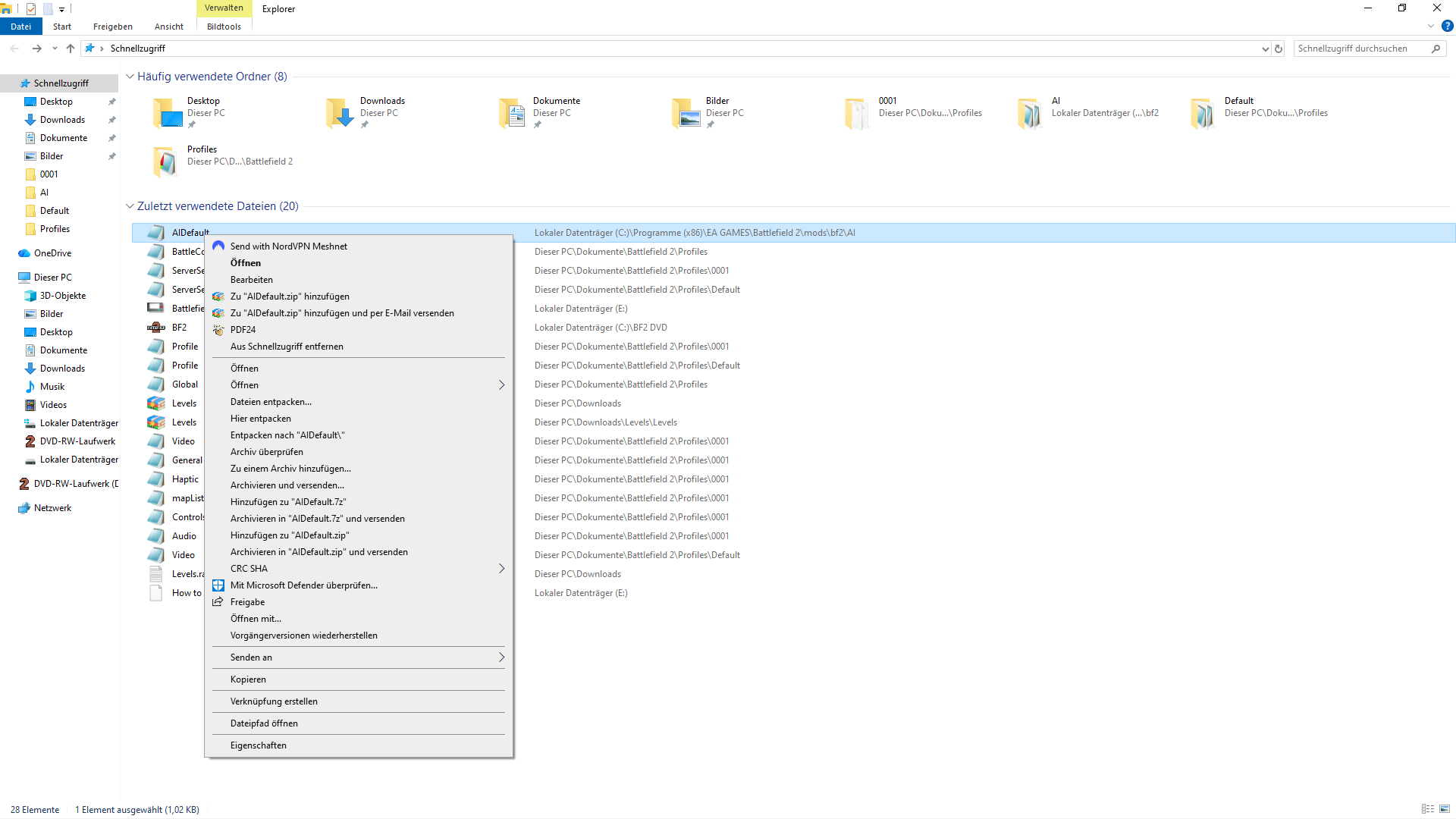The image size is (1456, 819).
Task: Switch to the Ansicht ribbon tab
Action: tap(169, 27)
